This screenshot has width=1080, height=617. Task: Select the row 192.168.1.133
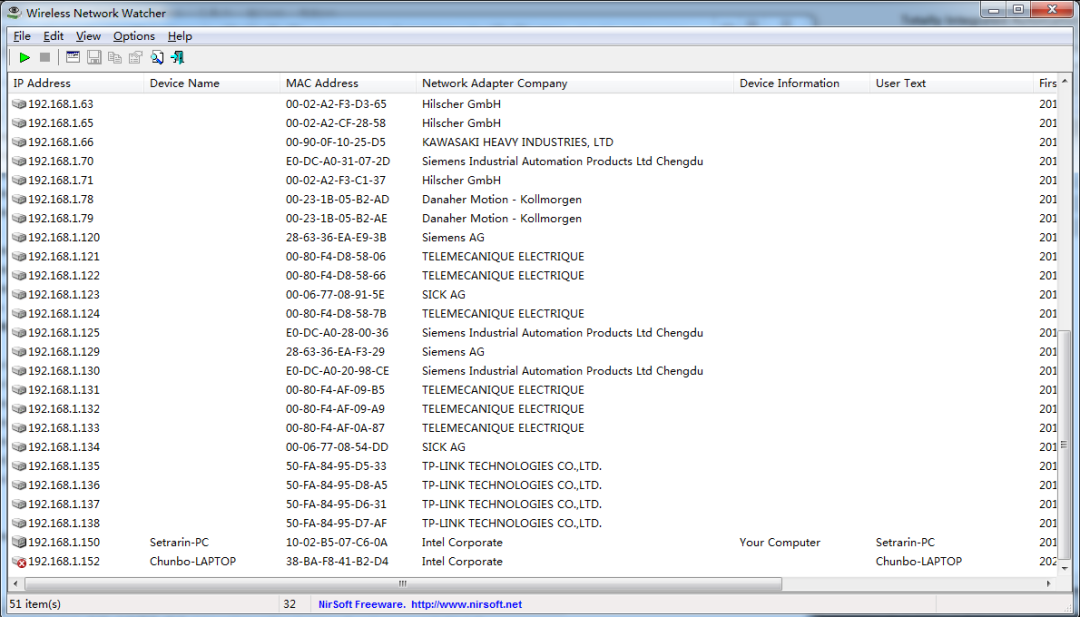click(x=532, y=428)
